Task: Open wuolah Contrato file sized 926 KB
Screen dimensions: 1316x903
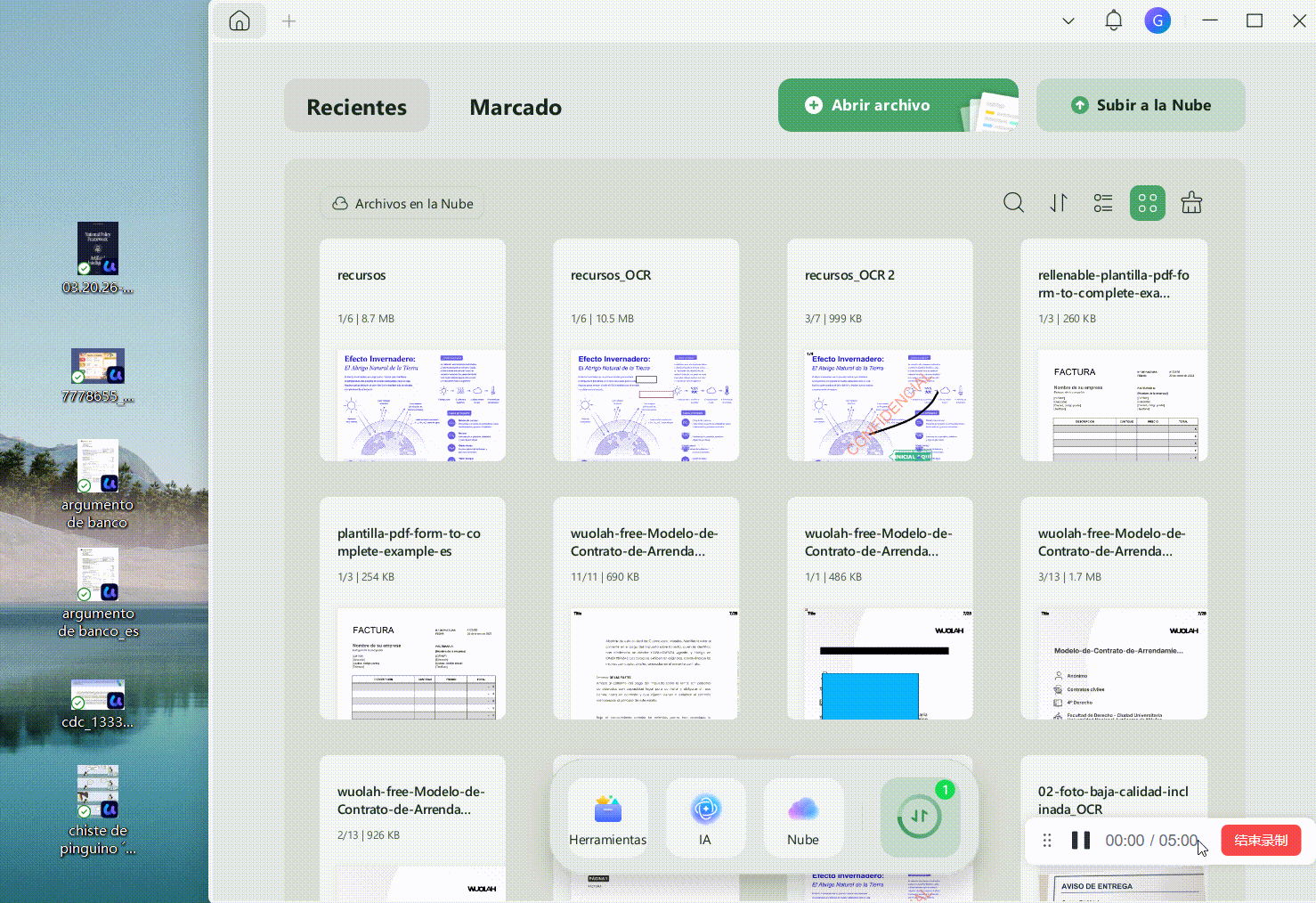Action: [x=413, y=828]
